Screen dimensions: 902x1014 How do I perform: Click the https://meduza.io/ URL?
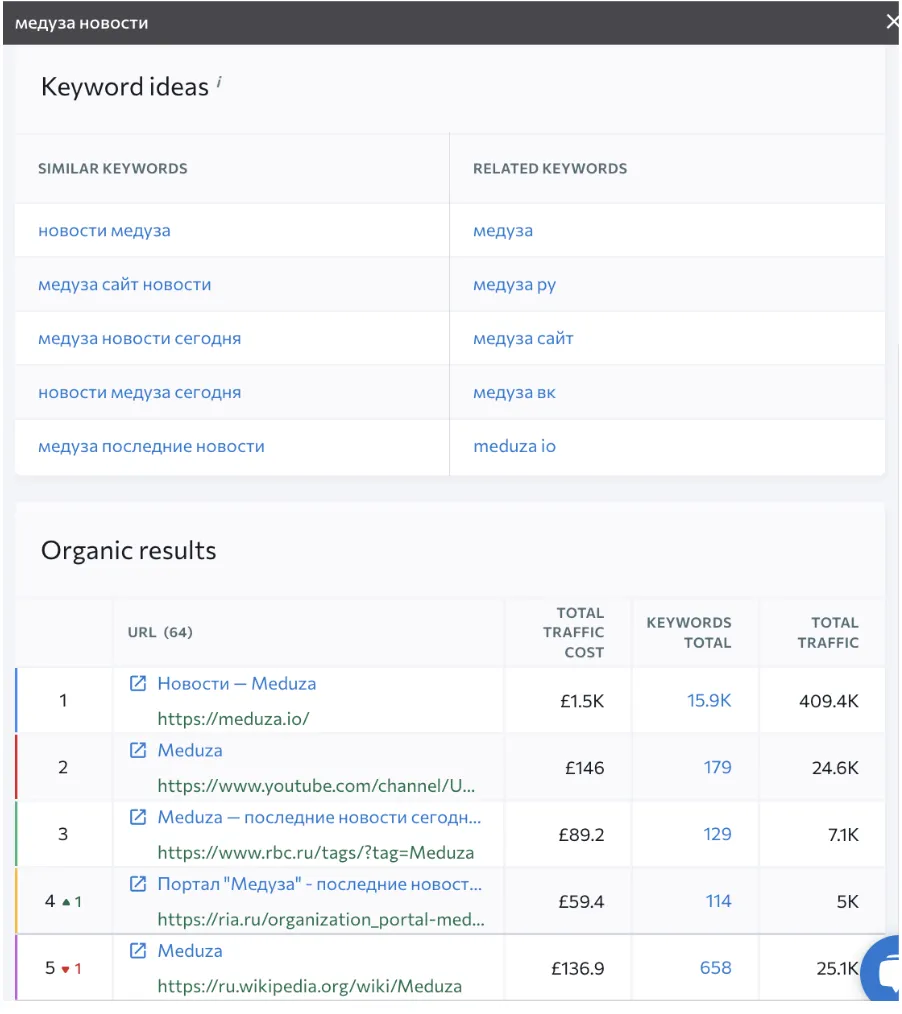pos(233,718)
